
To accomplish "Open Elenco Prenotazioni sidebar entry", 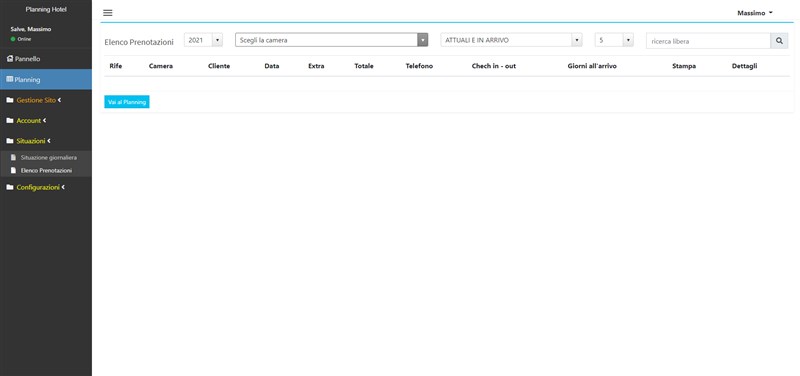I will click(x=46, y=170).
